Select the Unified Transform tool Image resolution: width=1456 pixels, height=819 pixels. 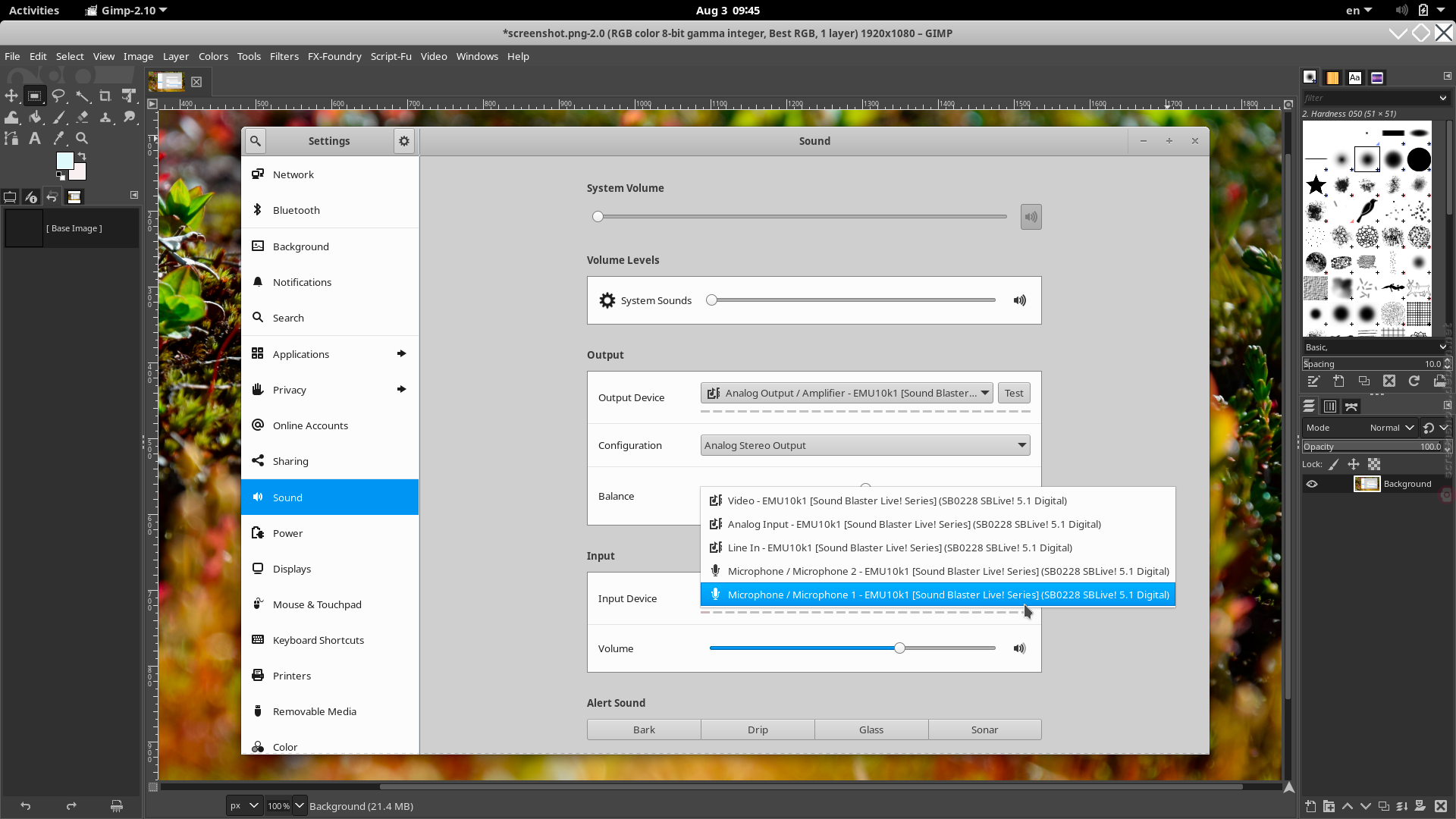(129, 96)
